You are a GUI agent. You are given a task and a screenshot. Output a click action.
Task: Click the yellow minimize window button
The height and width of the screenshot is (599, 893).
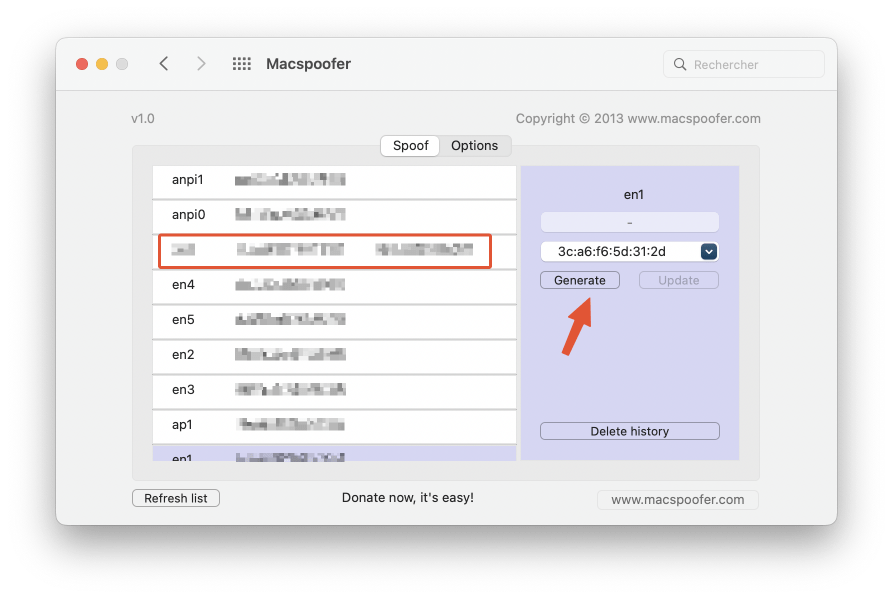pyautogui.click(x=102, y=64)
